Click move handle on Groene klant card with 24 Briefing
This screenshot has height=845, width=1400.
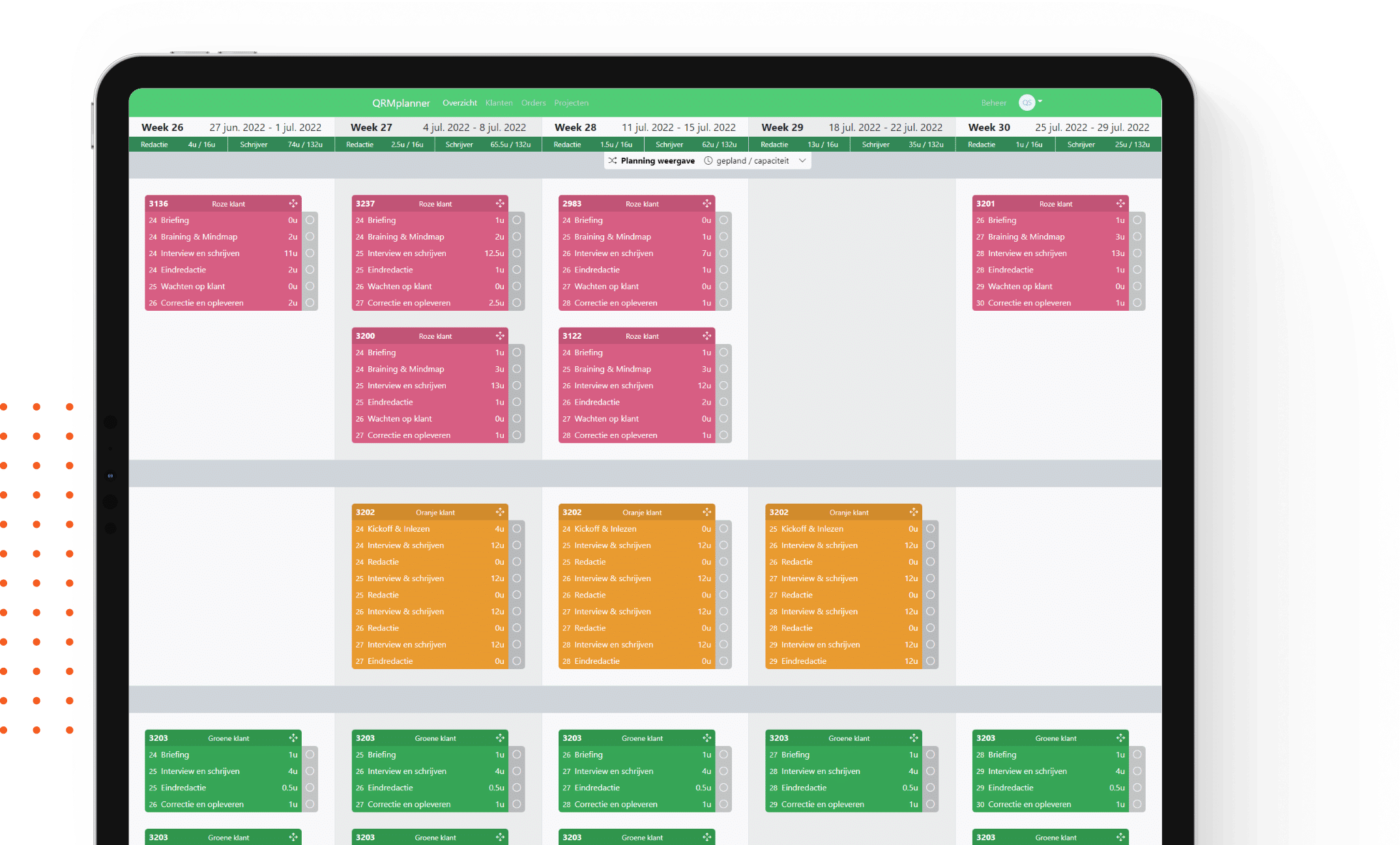[x=293, y=738]
